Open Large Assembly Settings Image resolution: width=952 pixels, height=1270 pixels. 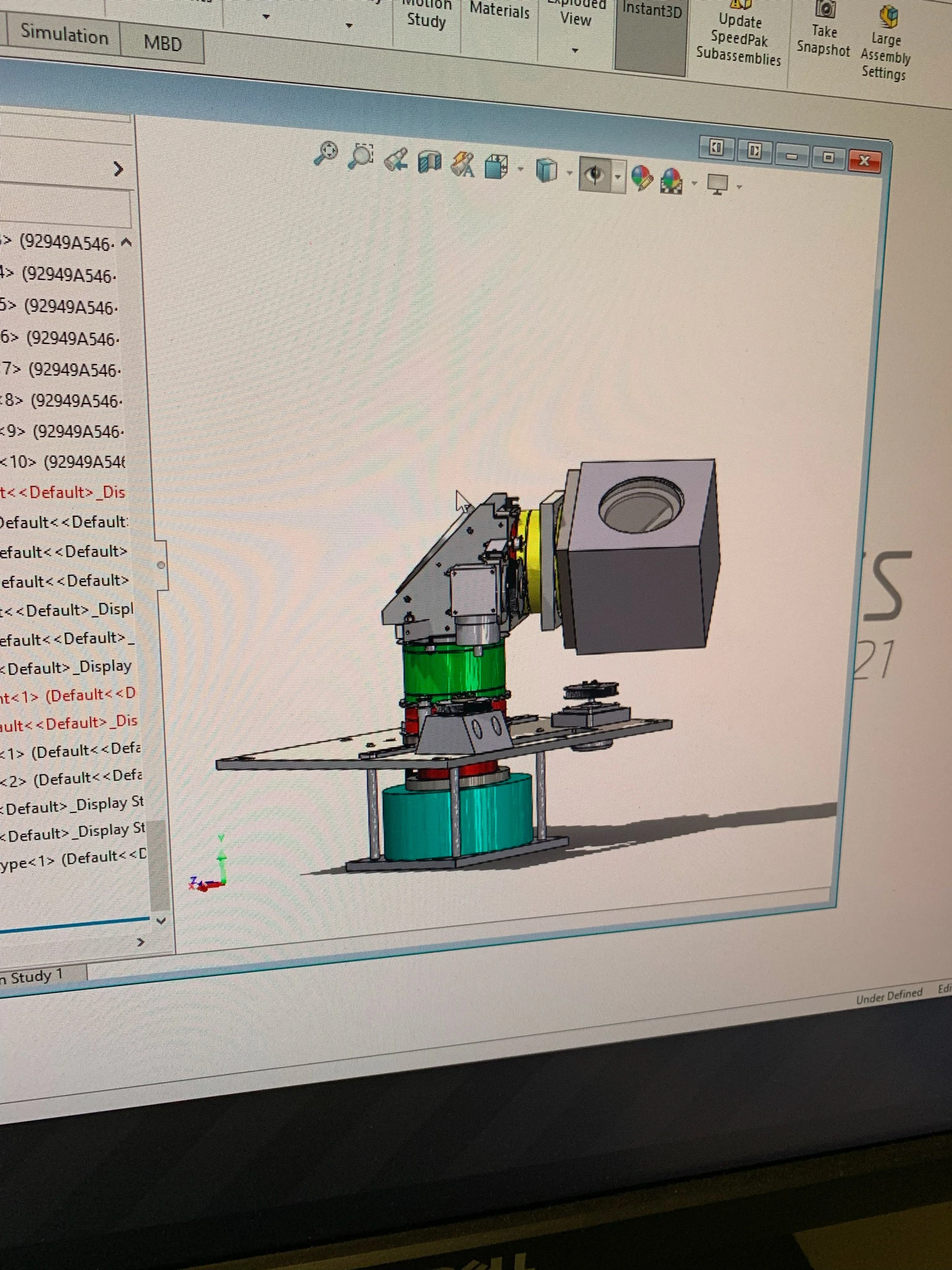click(885, 43)
